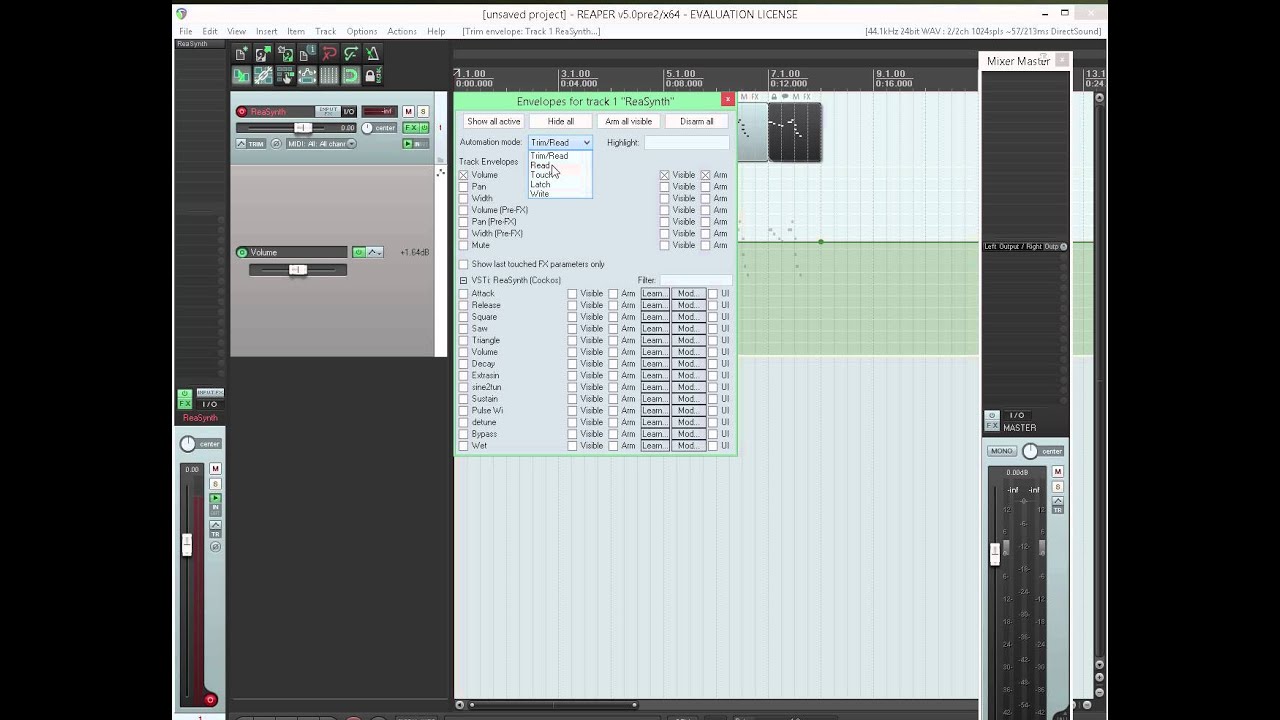Click the red Undo toolbar icon
The image size is (1280, 720).
pos(329,54)
